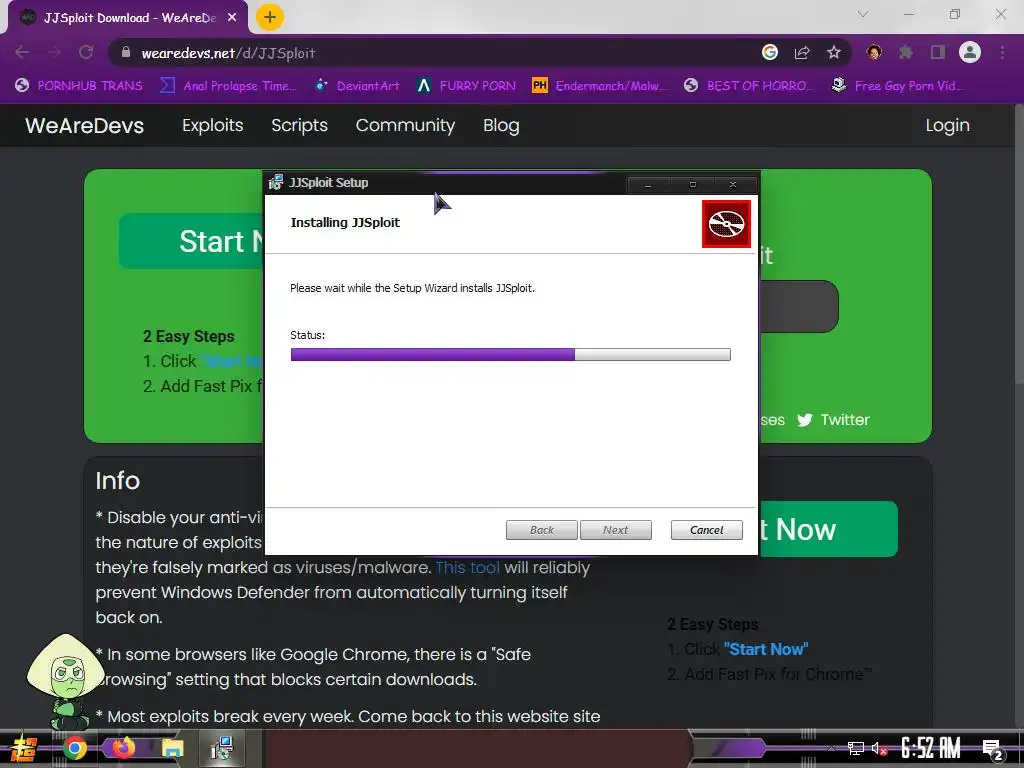Viewport: 1024px width, 768px height.
Task: Click the greyed-out Next button in setup
Action: point(616,530)
